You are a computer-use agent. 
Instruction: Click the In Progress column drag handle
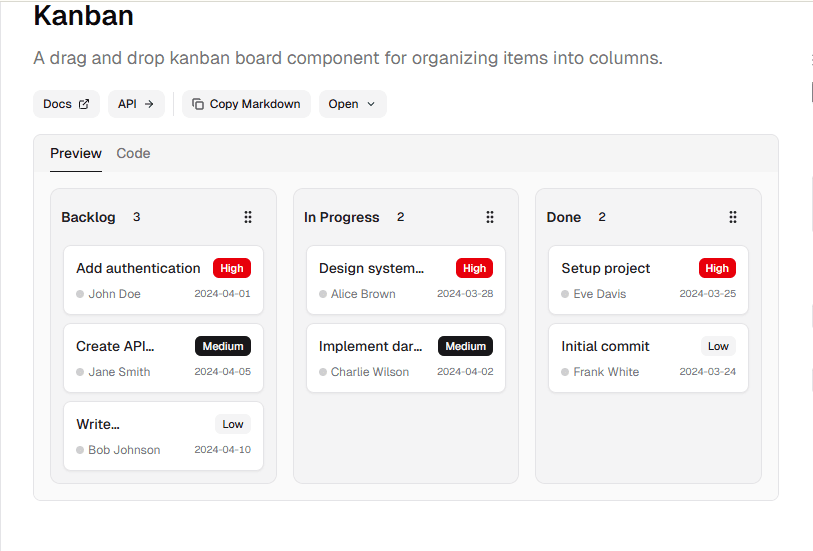[x=490, y=217]
